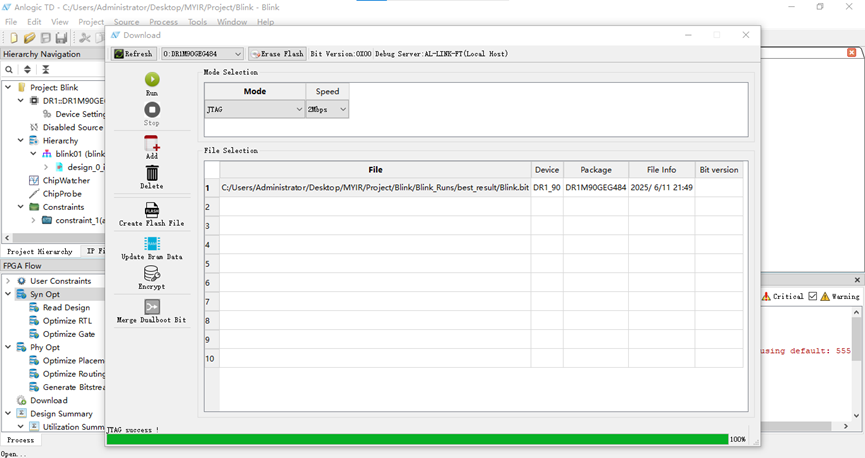Click Optimize RTL flow step
Image resolution: width=865 pixels, height=458 pixels.
(67, 321)
